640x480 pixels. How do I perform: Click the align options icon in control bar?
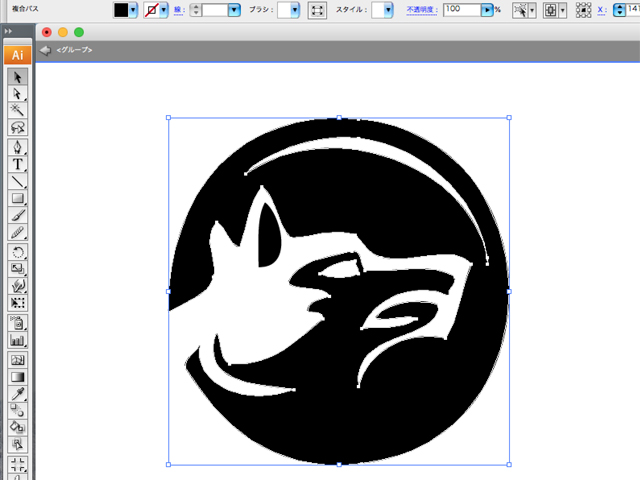(550, 10)
